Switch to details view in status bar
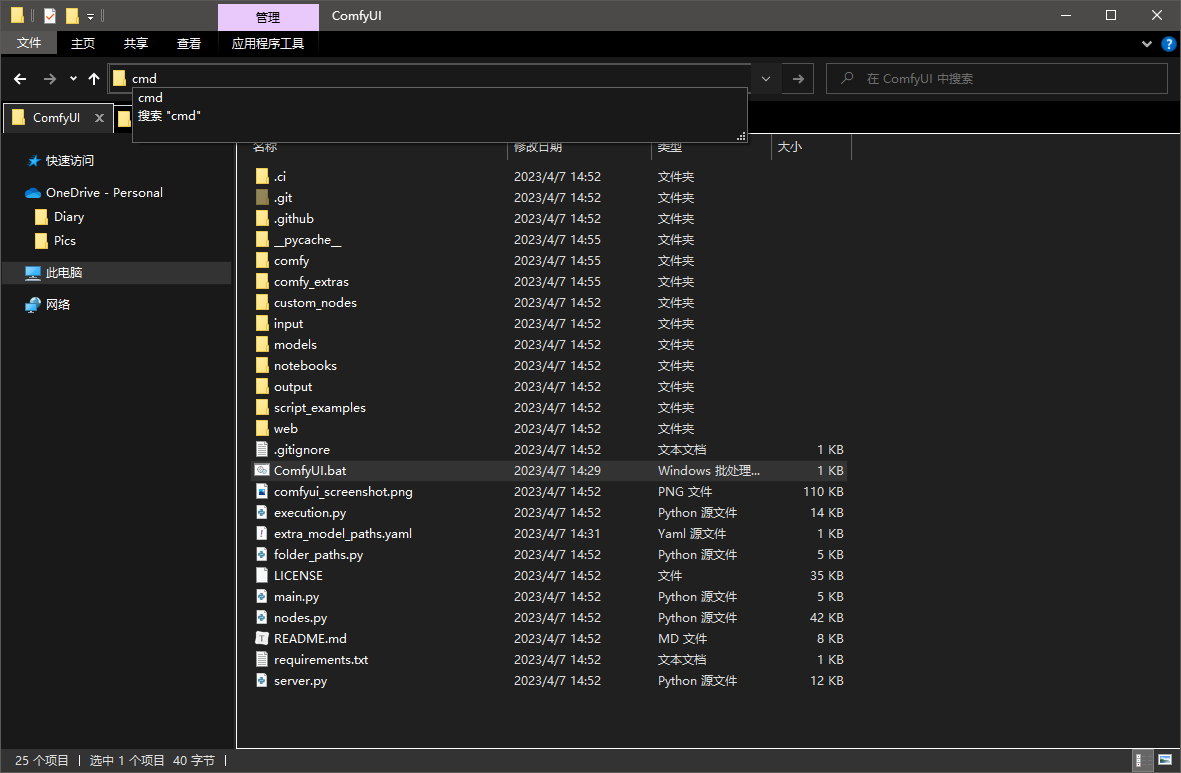 (x=1143, y=760)
